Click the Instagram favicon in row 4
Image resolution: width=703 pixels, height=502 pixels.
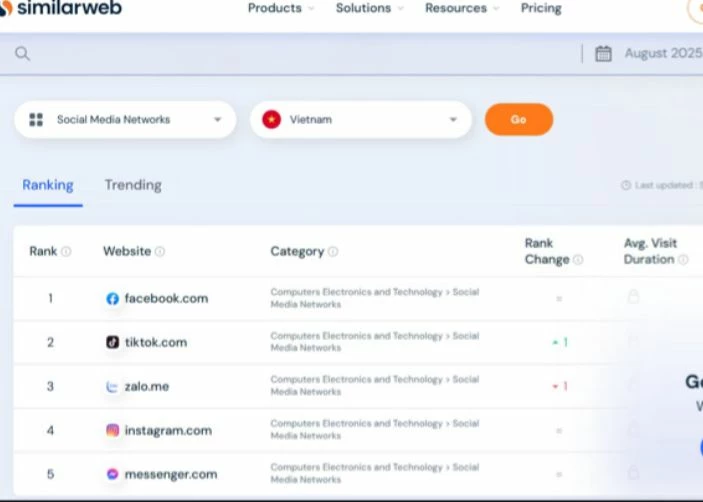coord(112,431)
